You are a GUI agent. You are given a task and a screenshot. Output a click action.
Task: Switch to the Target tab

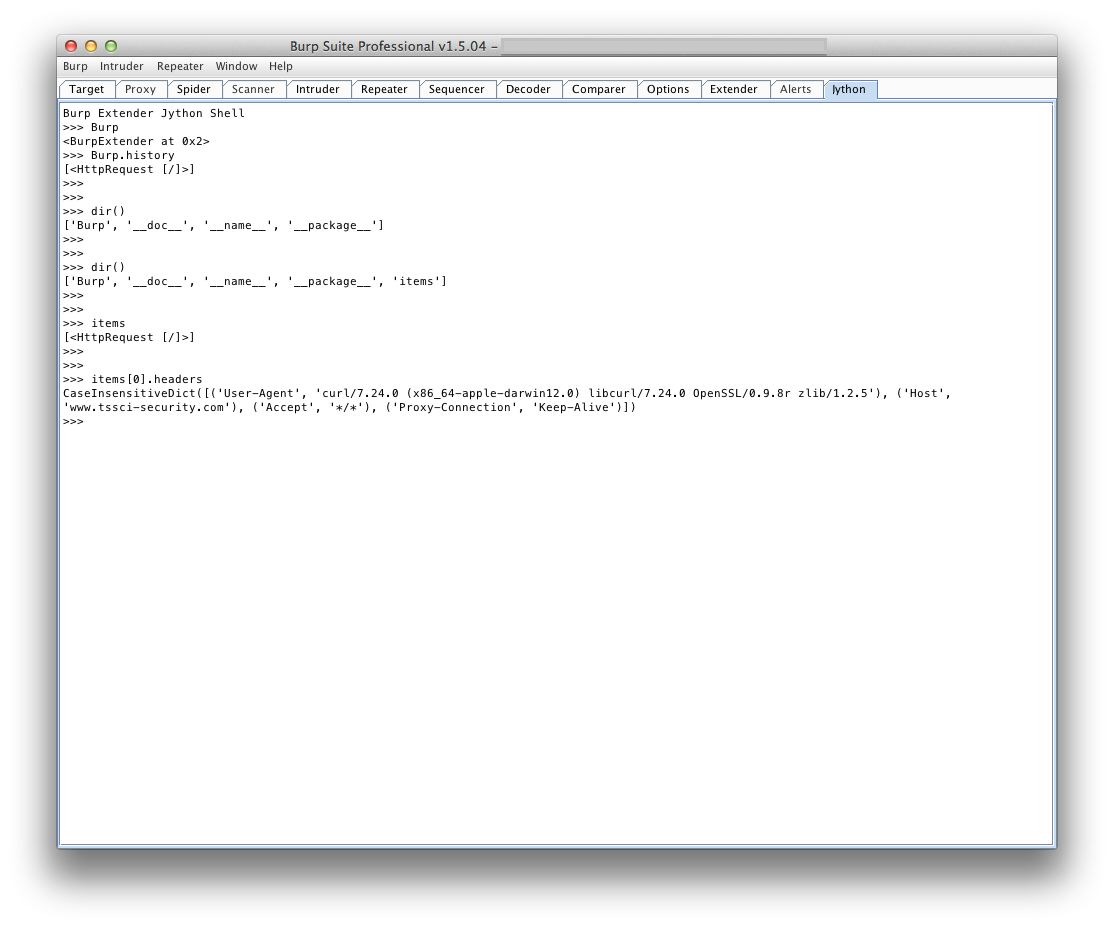pos(87,89)
